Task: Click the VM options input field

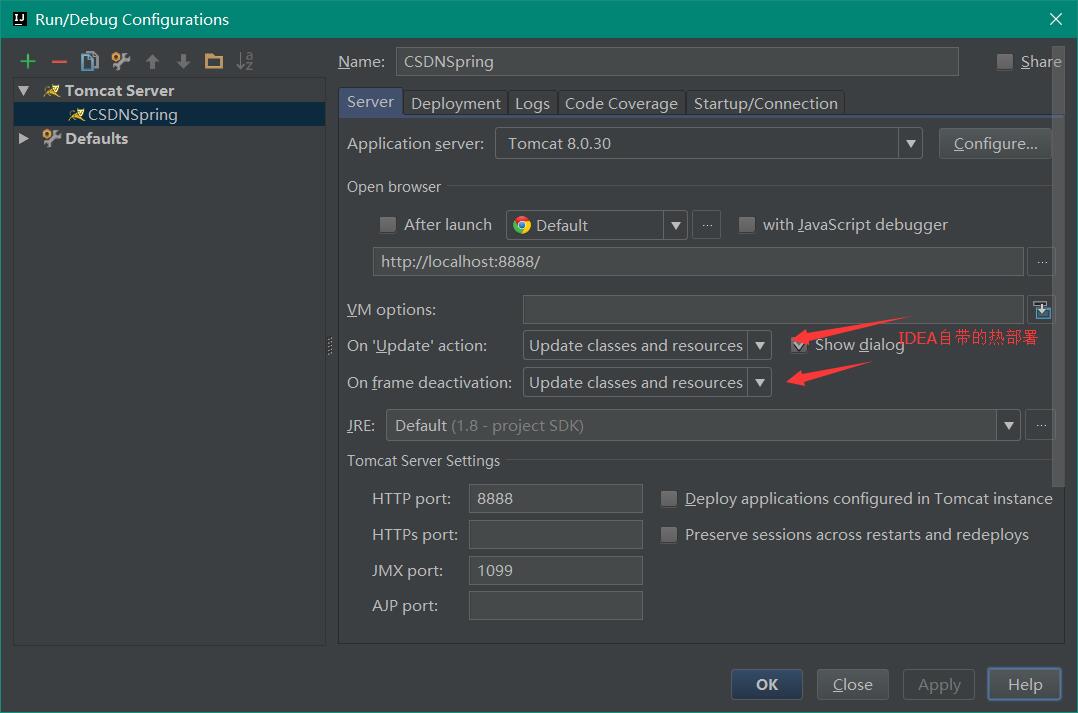Action: point(773,310)
